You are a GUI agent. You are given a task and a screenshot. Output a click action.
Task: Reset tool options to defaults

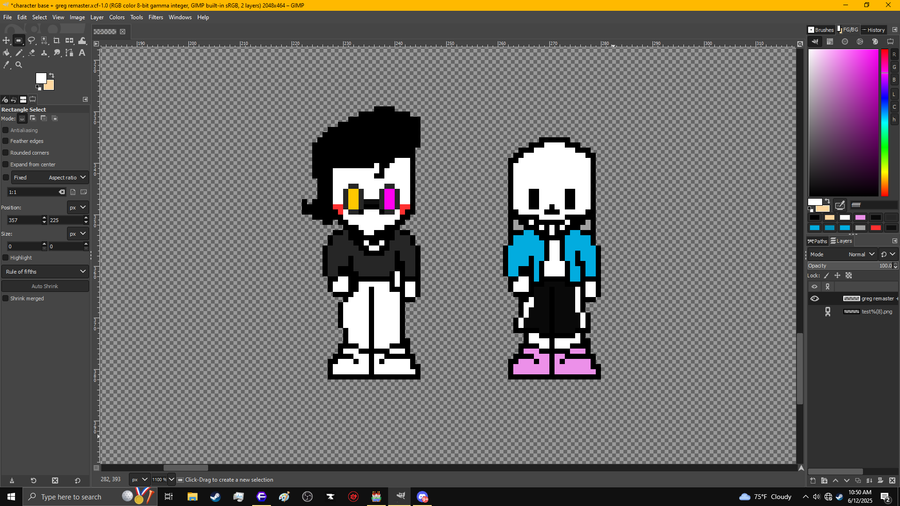[x=77, y=480]
